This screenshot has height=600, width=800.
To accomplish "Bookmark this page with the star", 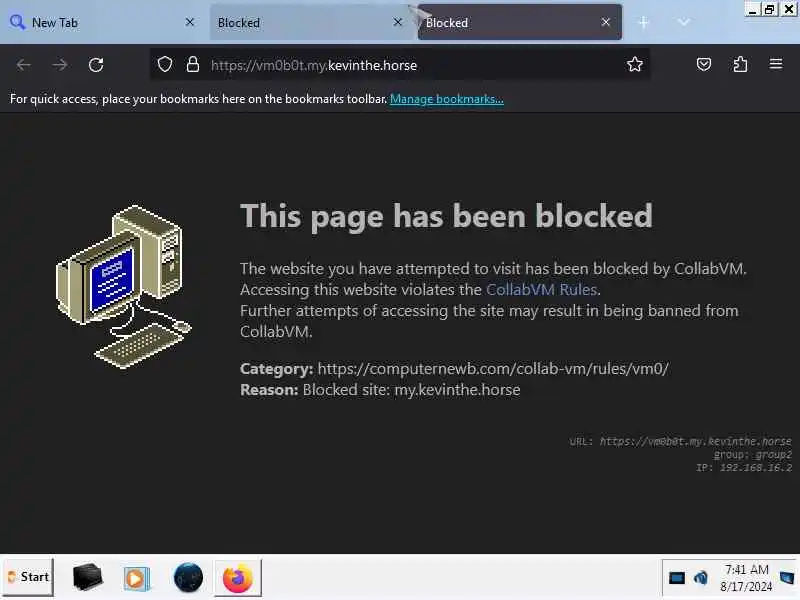I will (x=635, y=64).
